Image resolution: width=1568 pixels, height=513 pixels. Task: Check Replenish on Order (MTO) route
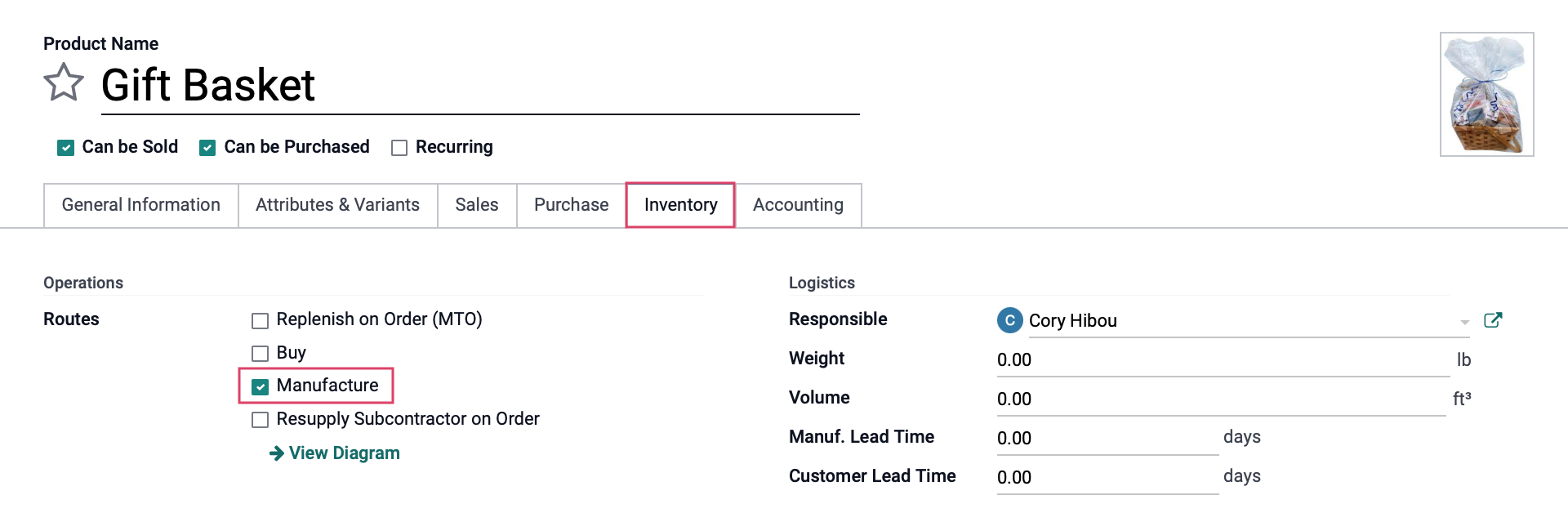pyautogui.click(x=260, y=320)
